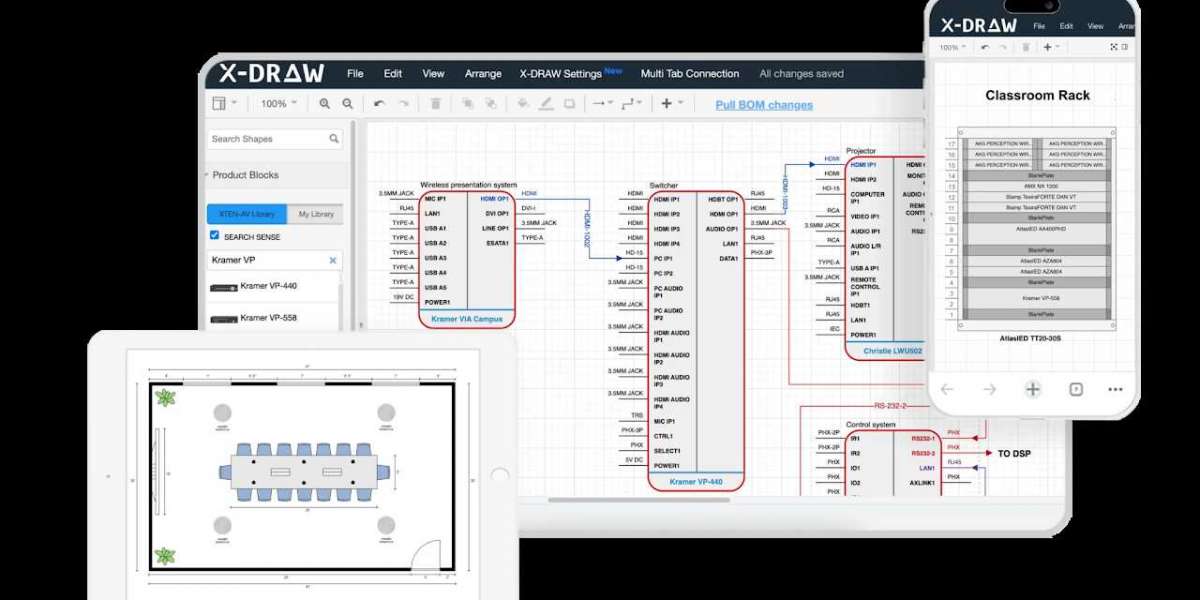Click the delete trash icon in laptop toolbar
This screenshot has height=600, width=1200.
[x=435, y=104]
